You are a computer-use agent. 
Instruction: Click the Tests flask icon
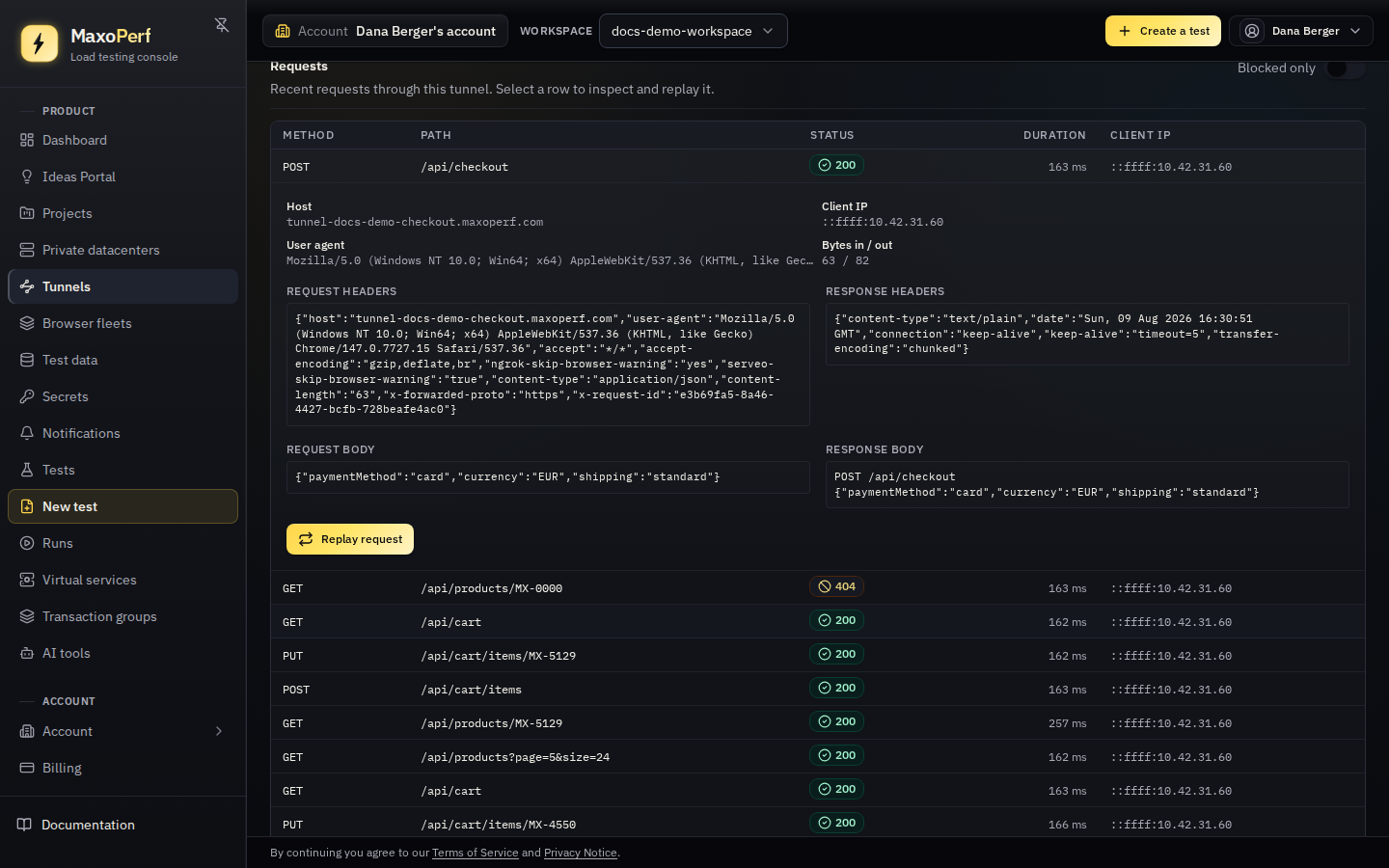[x=27, y=470]
